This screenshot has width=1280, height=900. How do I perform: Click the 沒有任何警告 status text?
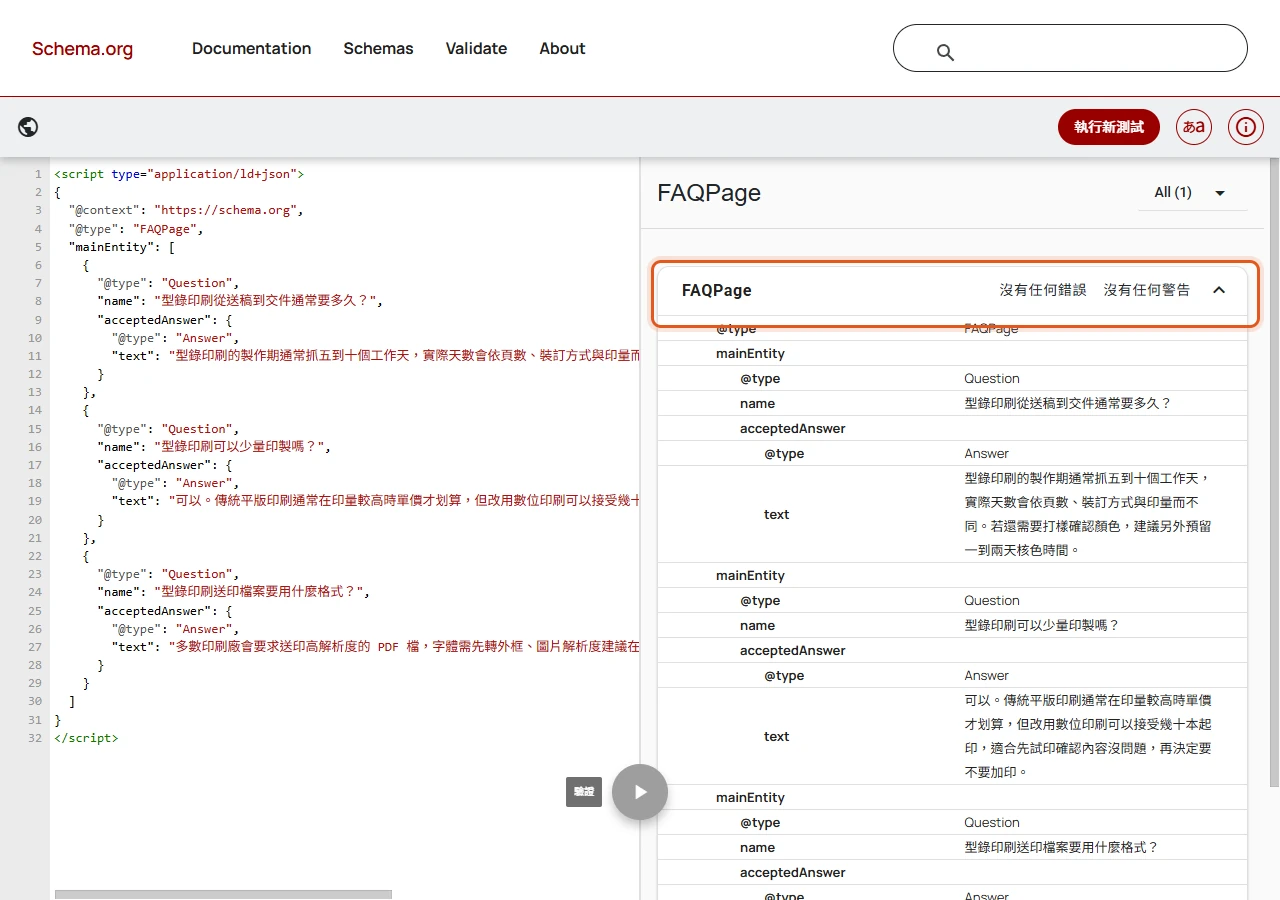[1147, 290]
